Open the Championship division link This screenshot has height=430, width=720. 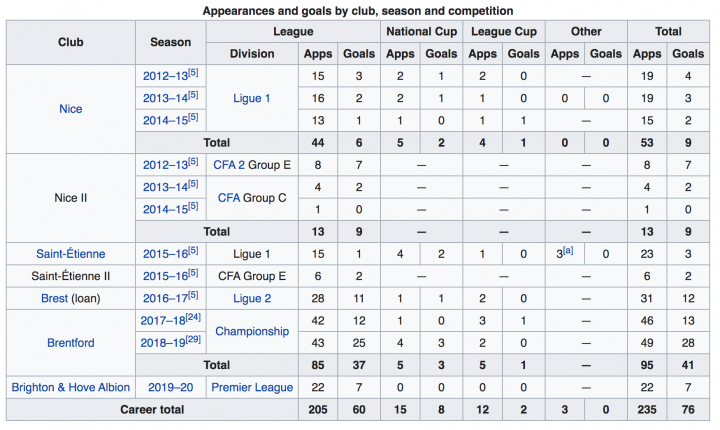(x=252, y=331)
